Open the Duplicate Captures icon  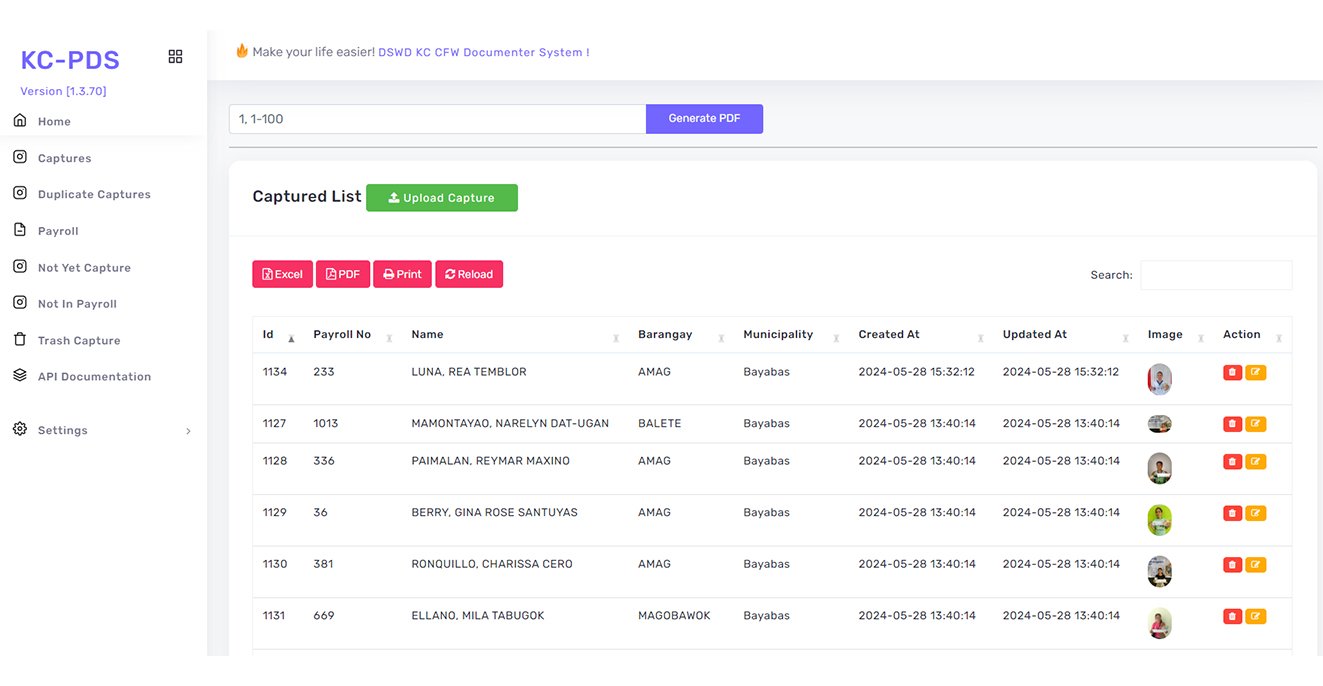pyautogui.click(x=18, y=193)
